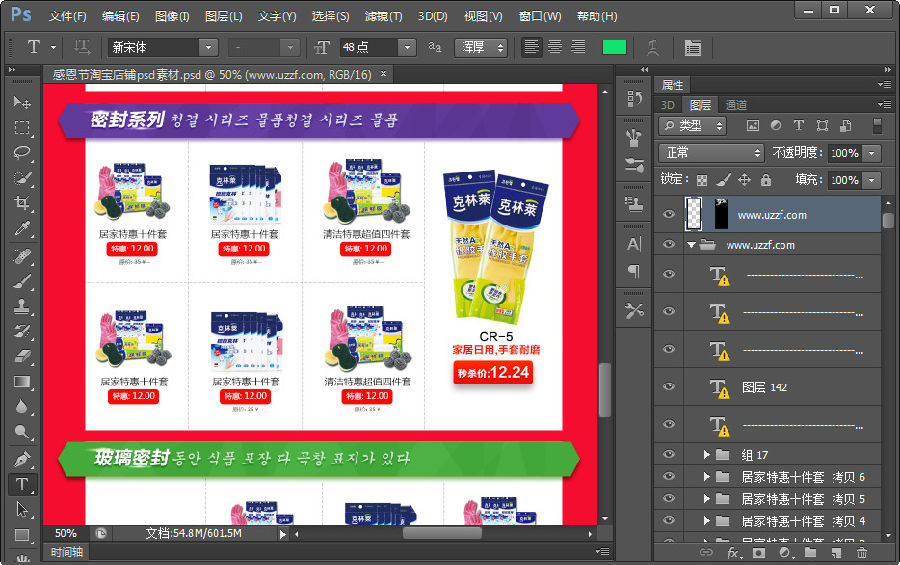This screenshot has width=900, height=565.
Task: Toggle the lock transparent pixels button
Action: (702, 180)
